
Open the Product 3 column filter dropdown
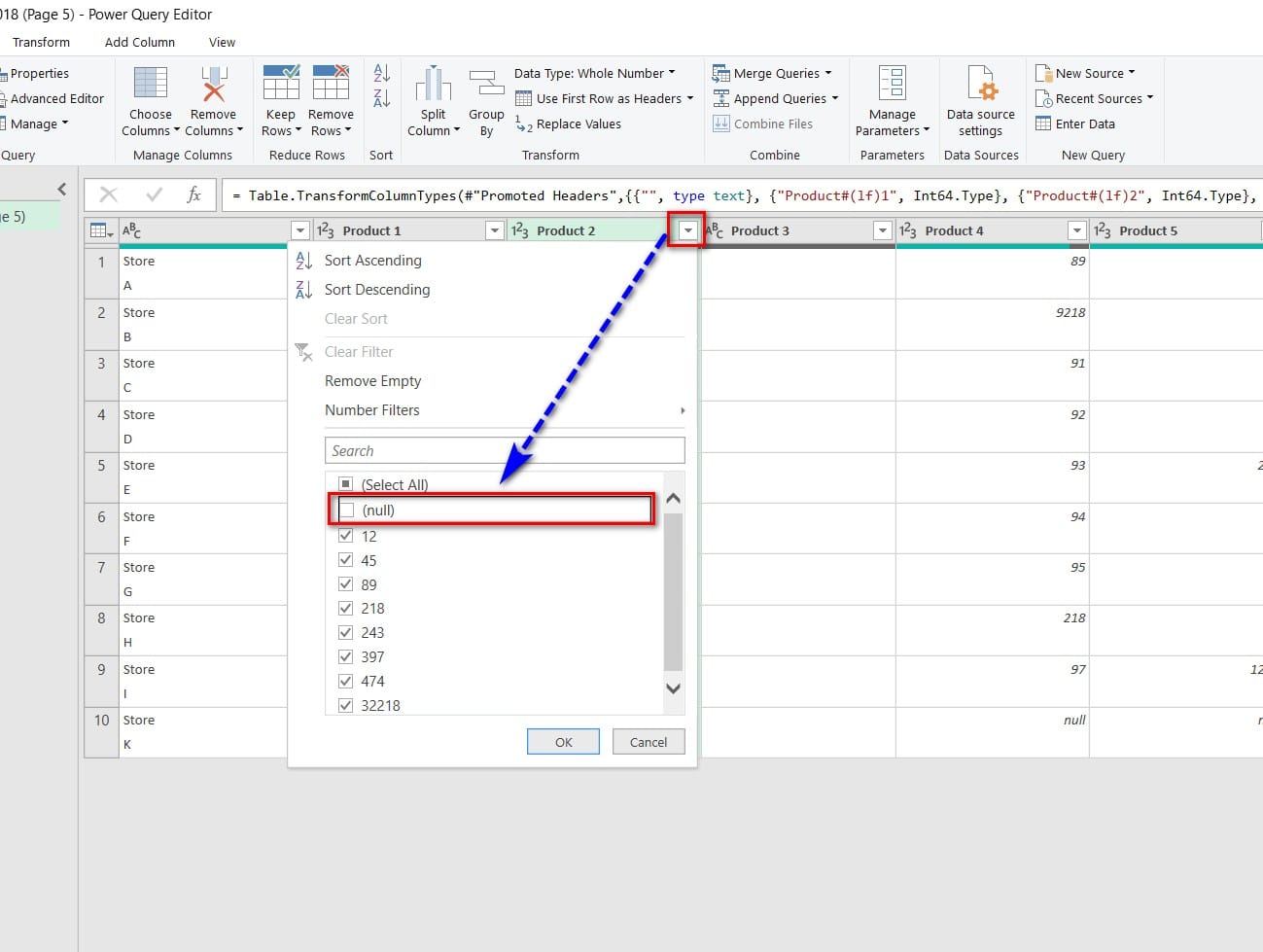(882, 230)
